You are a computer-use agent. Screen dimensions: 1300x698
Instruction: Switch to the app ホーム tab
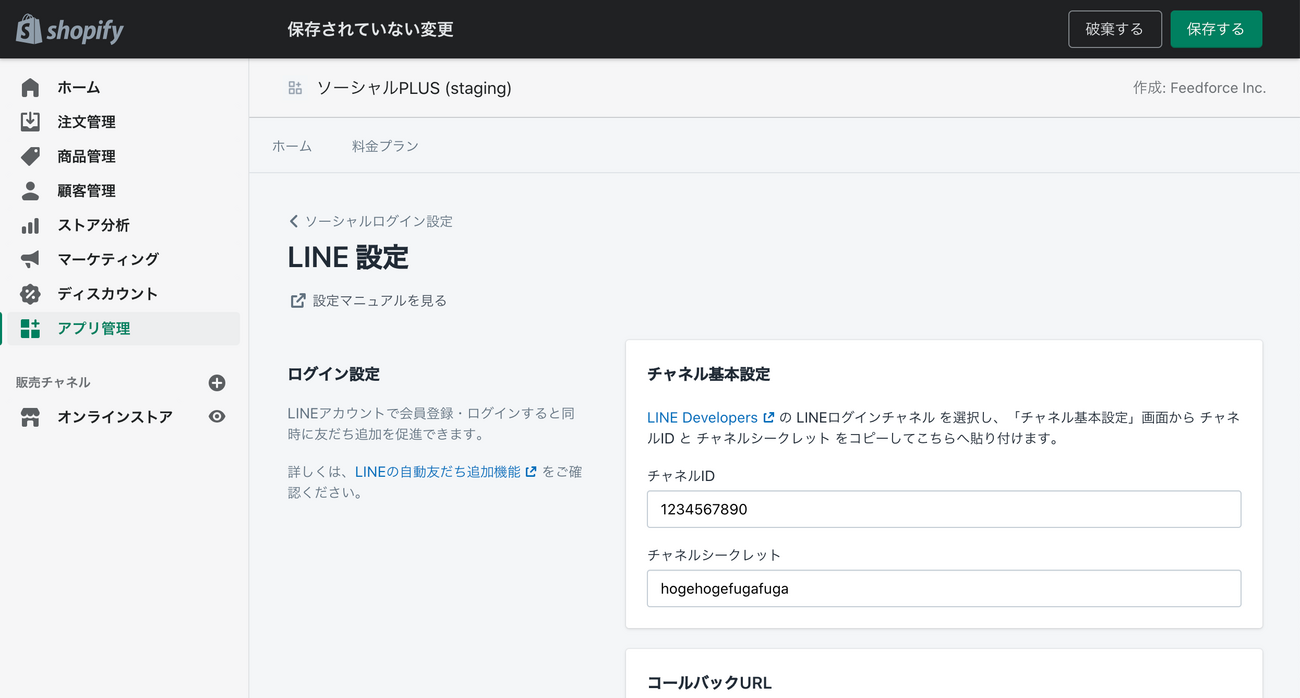pyautogui.click(x=292, y=146)
